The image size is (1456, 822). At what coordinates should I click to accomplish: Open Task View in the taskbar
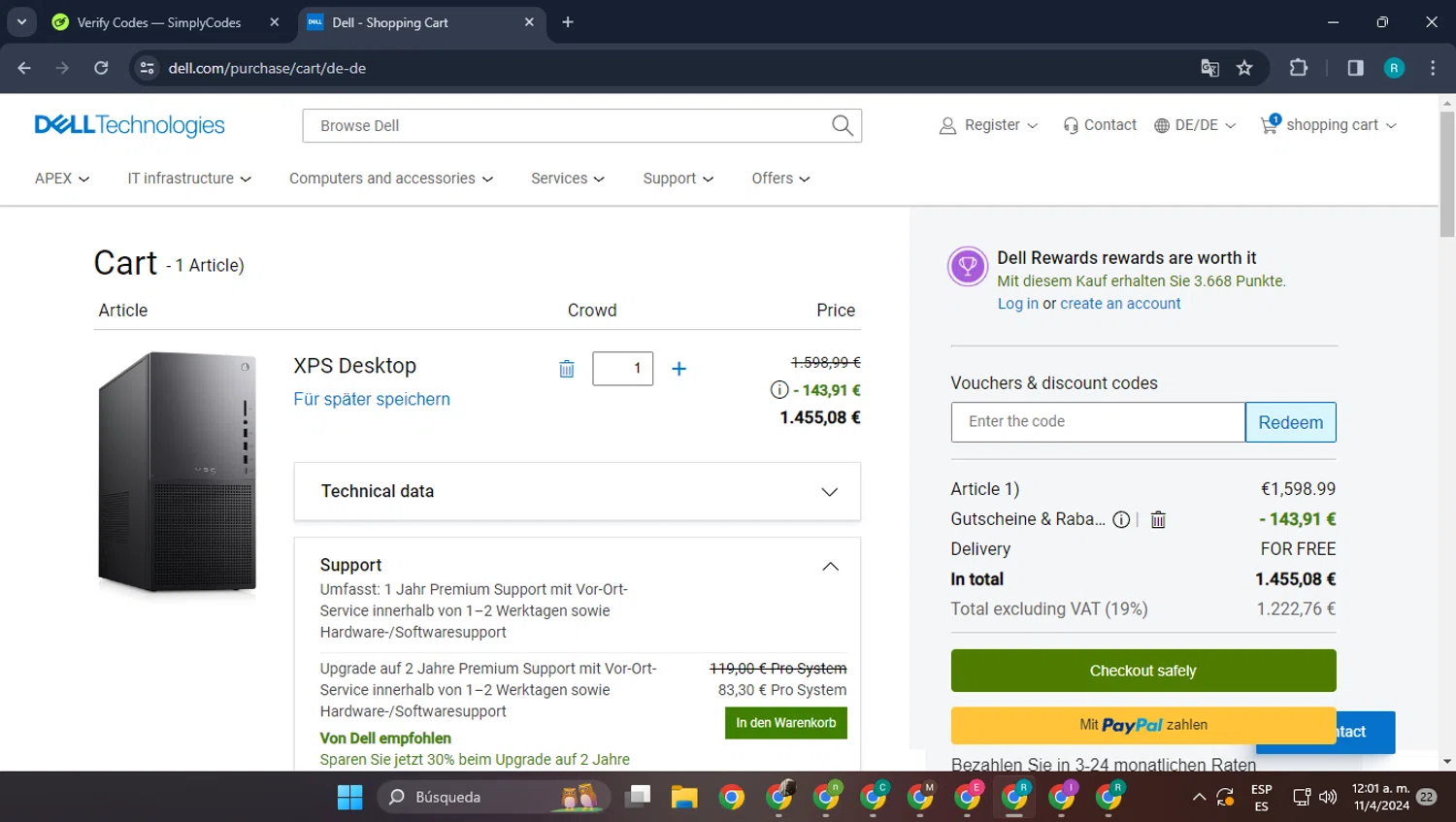pyautogui.click(x=638, y=797)
